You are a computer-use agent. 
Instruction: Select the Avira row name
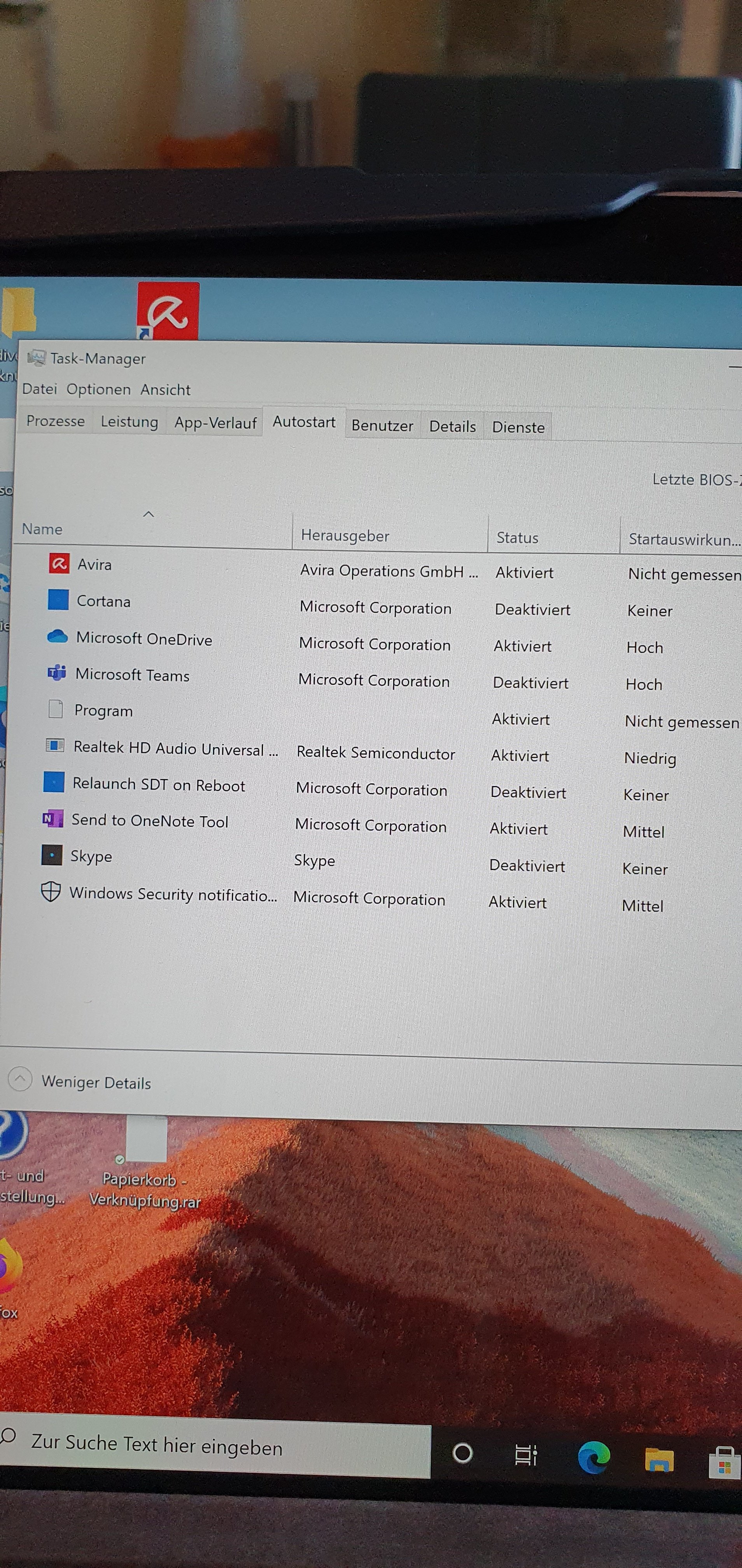pyautogui.click(x=94, y=565)
